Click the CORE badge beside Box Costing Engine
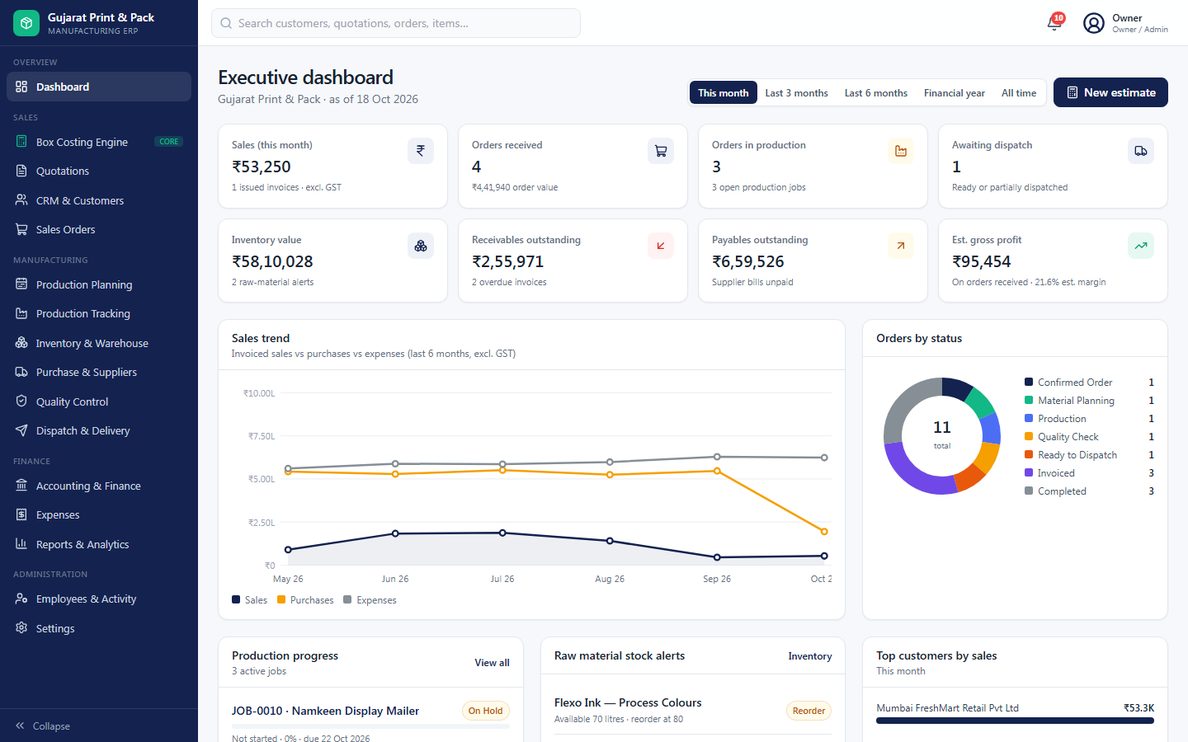 [169, 142]
